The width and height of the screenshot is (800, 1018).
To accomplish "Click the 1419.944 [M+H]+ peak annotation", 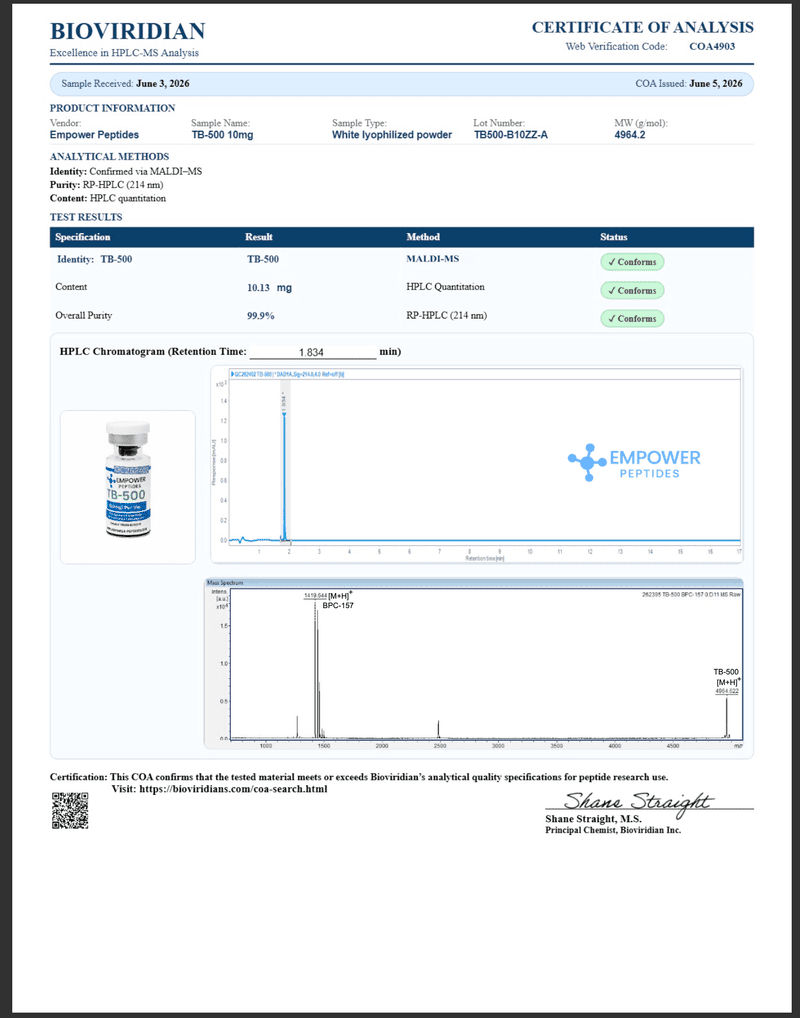I will click(x=328, y=595).
